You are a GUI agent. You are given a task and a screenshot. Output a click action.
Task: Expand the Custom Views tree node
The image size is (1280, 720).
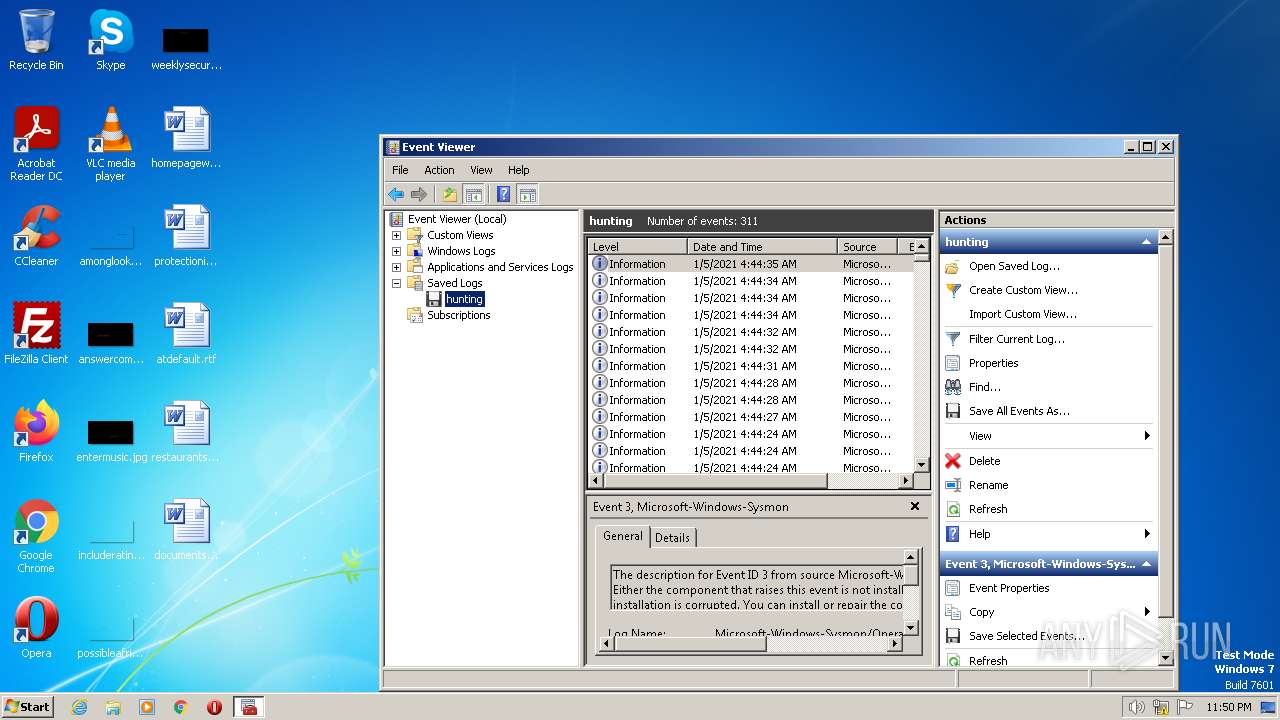(x=396, y=235)
